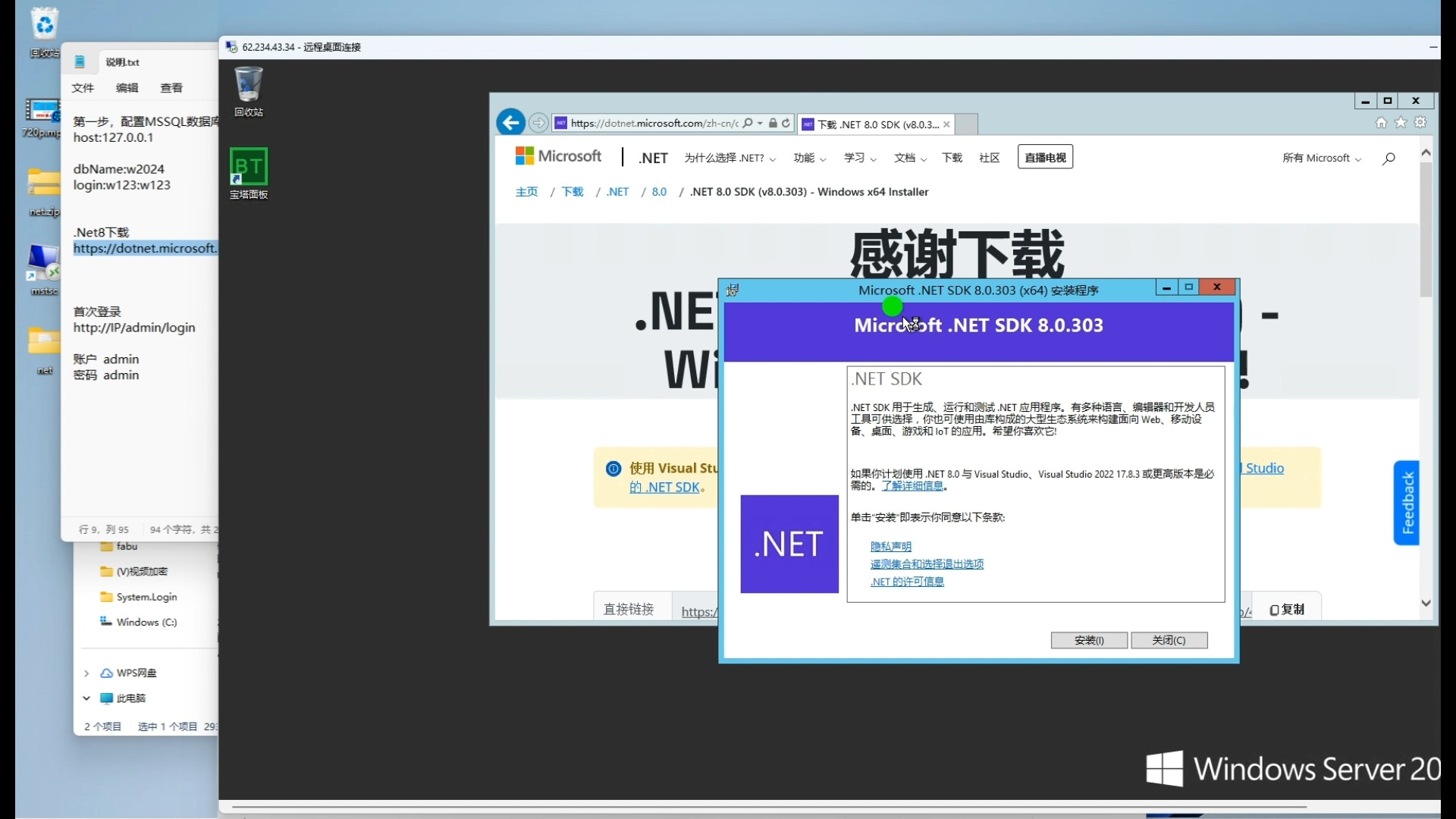Expand the 学习 dropdown menu
This screenshot has width=1456, height=819.
click(860, 158)
